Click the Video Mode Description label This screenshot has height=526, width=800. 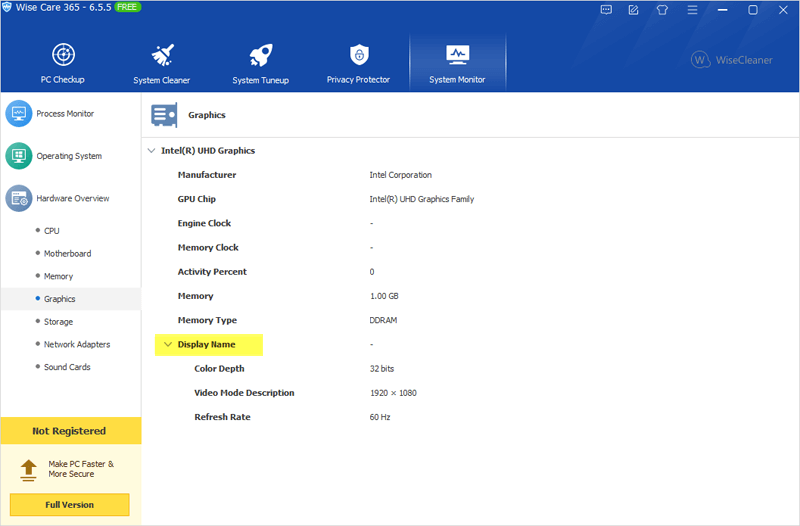pyautogui.click(x=244, y=393)
